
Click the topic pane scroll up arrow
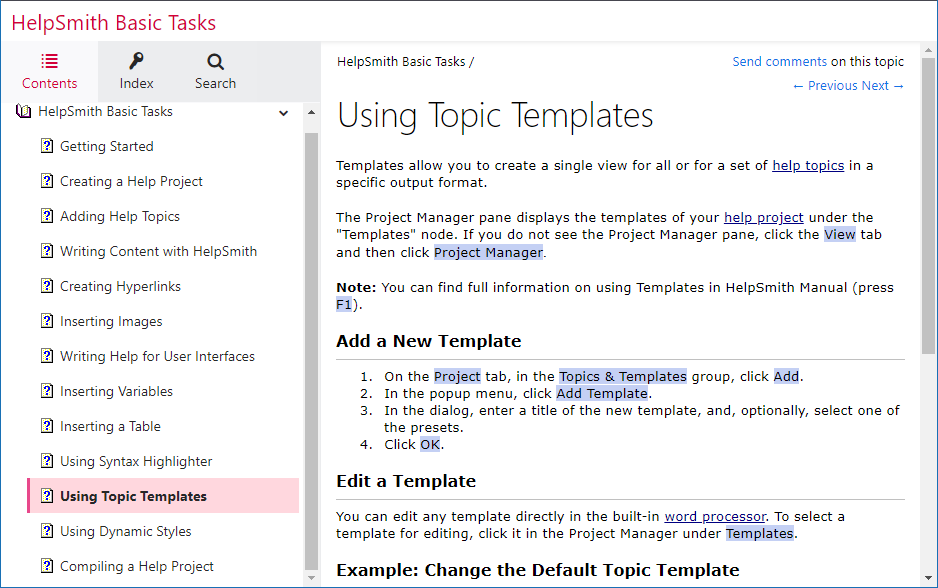pos(928,50)
